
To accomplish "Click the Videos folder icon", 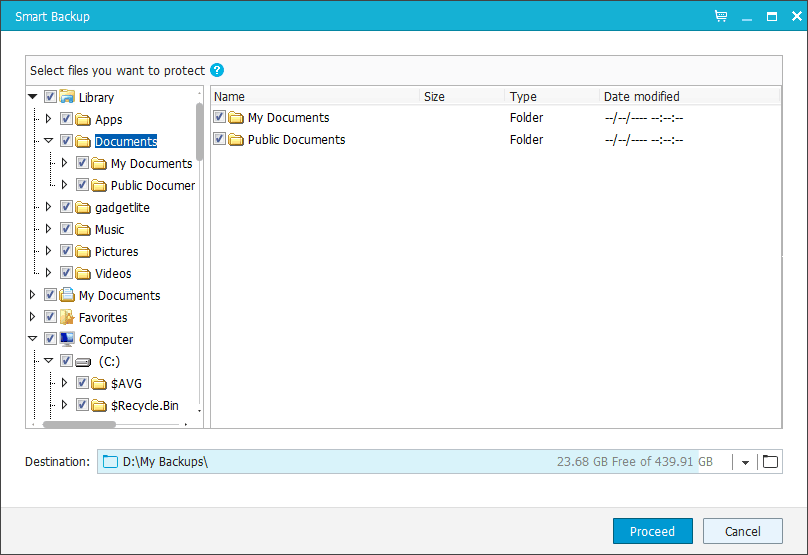I will click(x=83, y=274).
